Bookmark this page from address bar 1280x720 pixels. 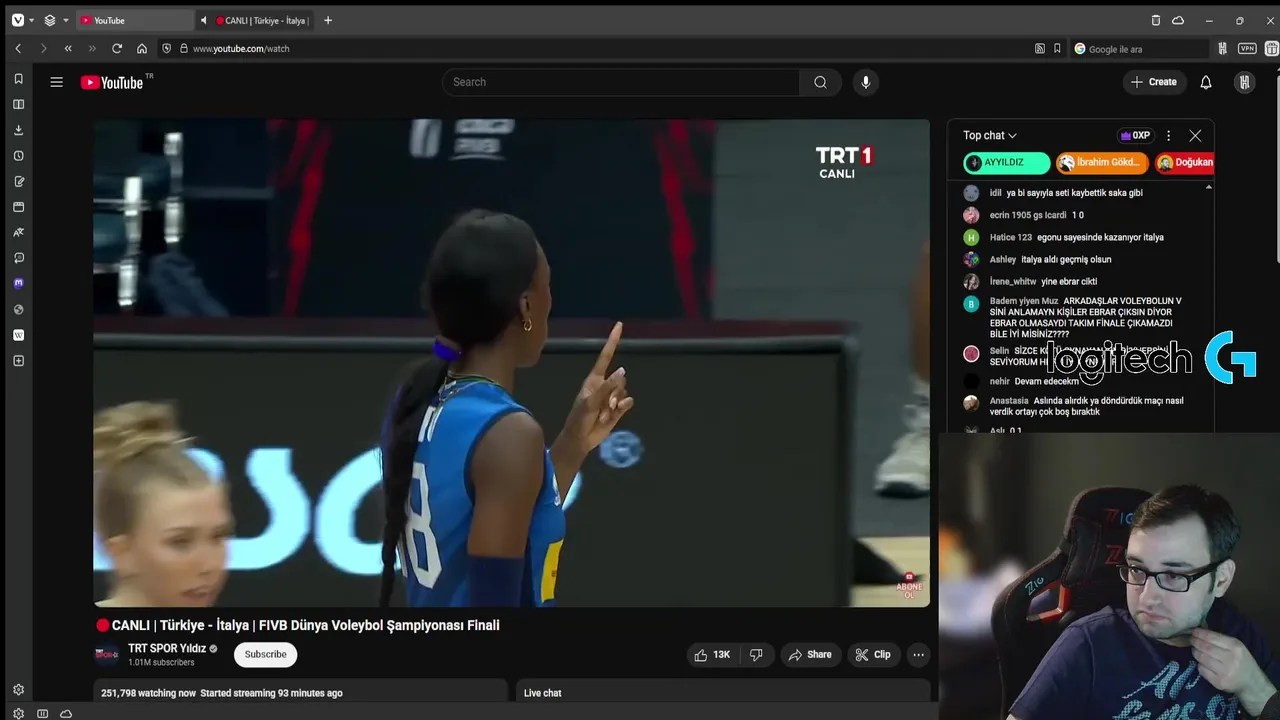pyautogui.click(x=1057, y=48)
